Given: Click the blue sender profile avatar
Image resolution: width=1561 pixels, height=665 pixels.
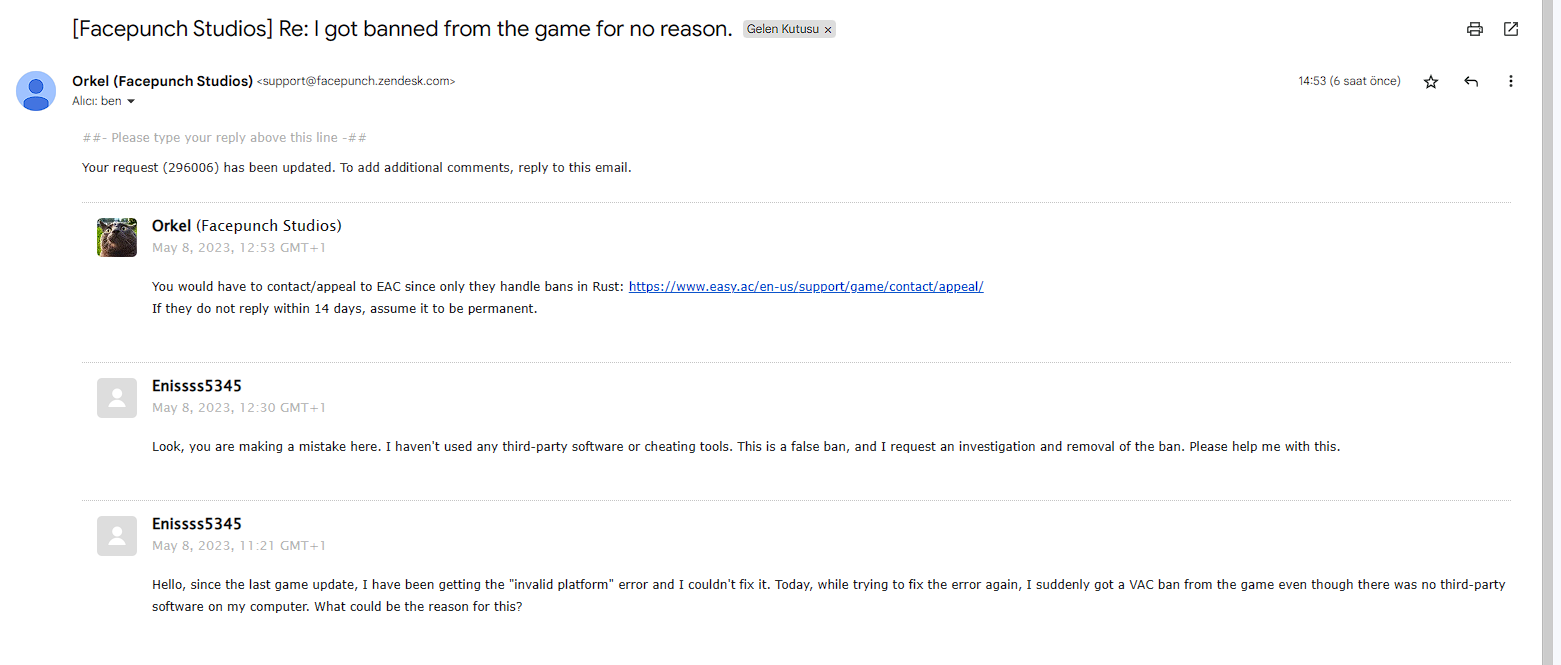Looking at the screenshot, I should pos(36,91).
